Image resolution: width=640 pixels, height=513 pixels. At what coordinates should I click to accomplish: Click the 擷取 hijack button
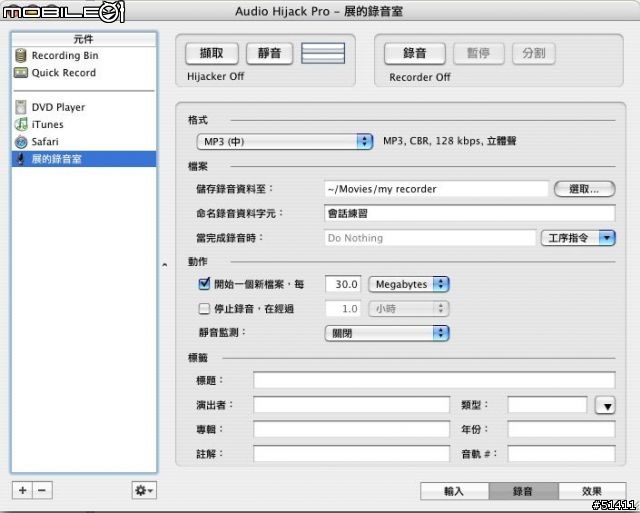[212, 53]
